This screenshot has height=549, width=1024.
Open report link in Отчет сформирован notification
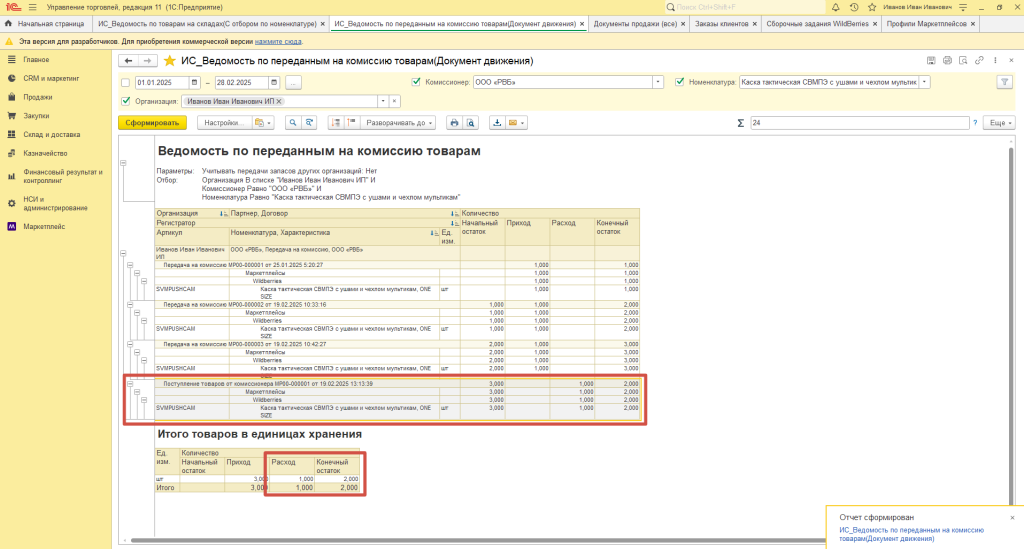911,535
